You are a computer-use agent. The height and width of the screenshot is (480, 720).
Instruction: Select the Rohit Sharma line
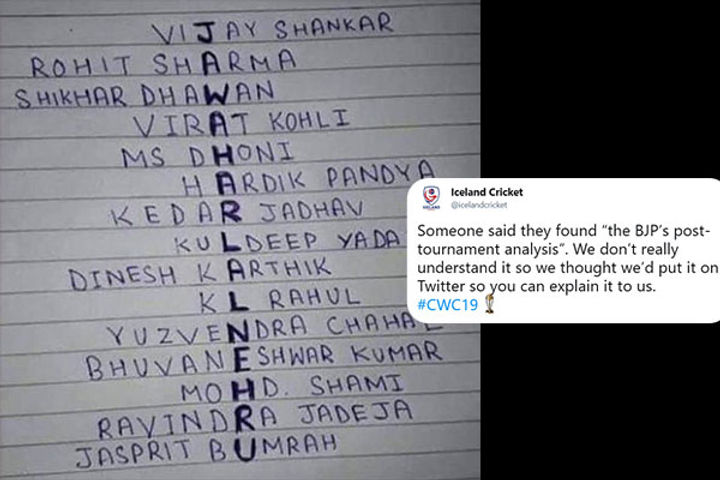[x=163, y=64]
